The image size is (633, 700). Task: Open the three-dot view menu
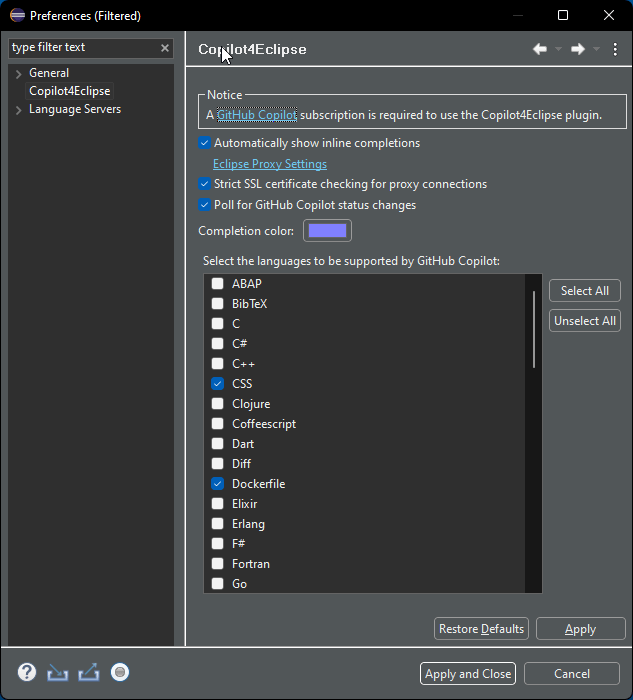pos(615,49)
